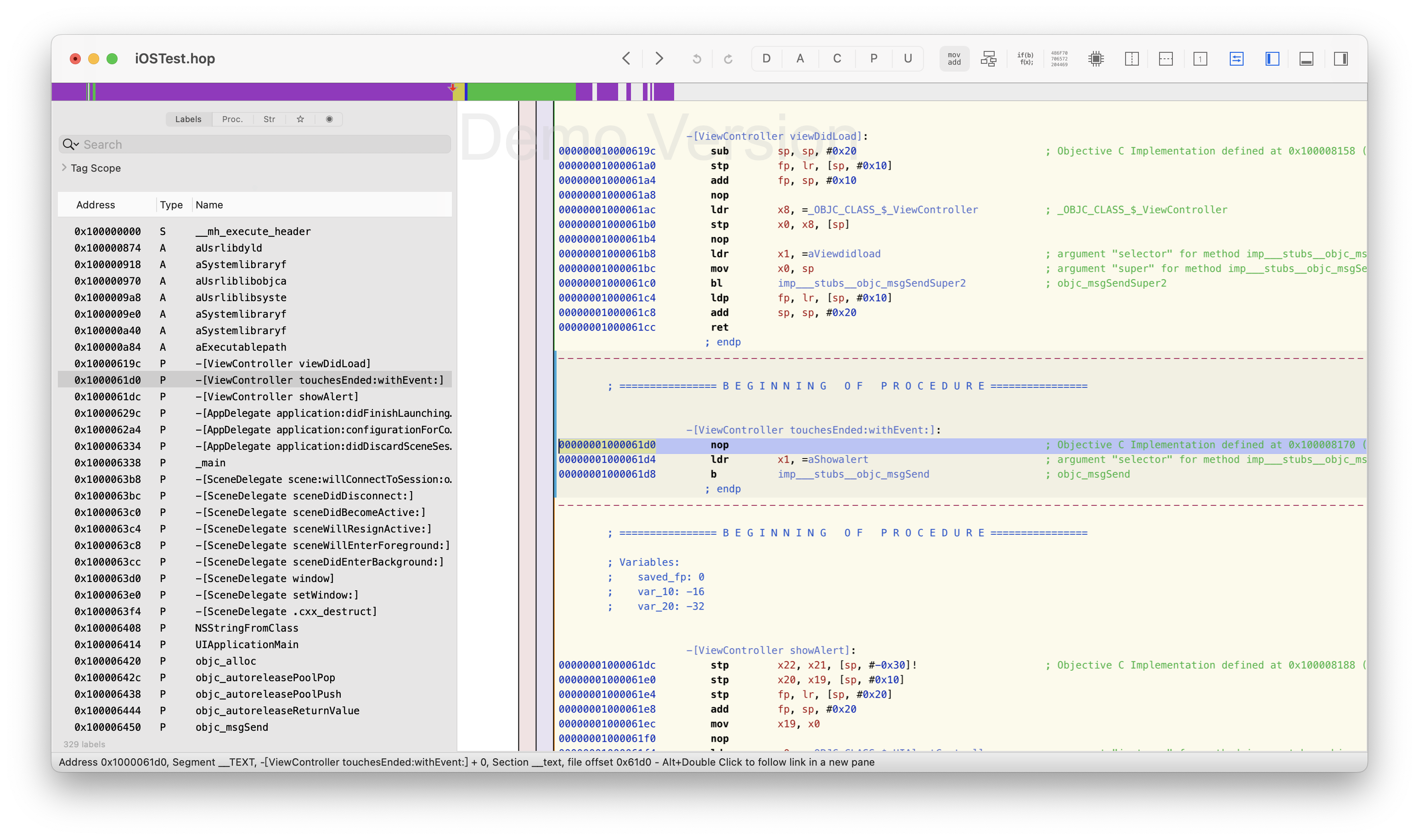Mark selection as ASCII (A)
Image resolution: width=1419 pixels, height=840 pixels.
point(800,58)
